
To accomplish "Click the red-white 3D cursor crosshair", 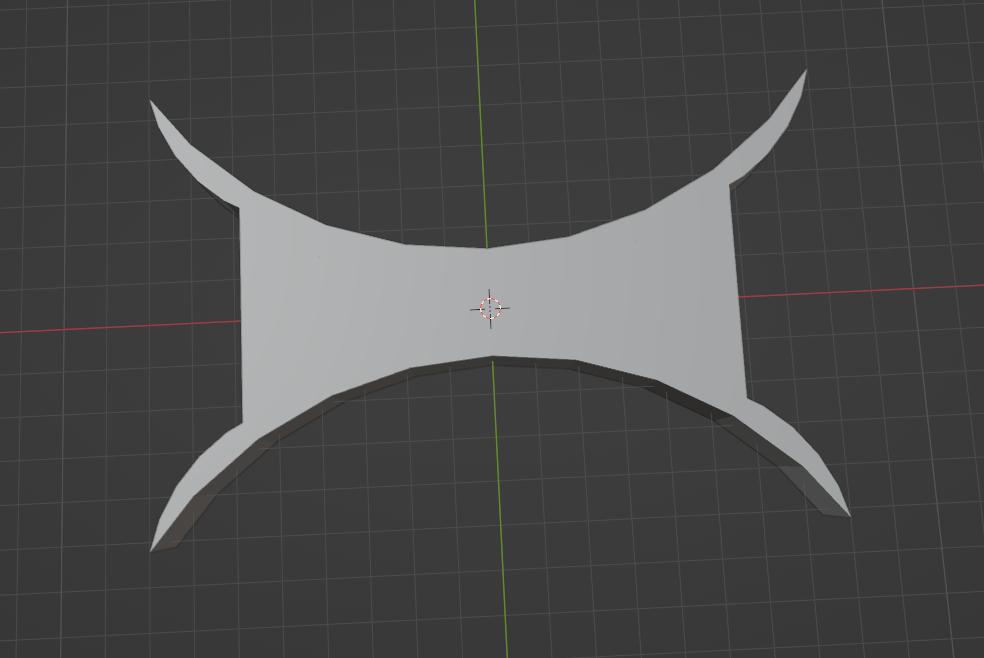I will tap(490, 308).
